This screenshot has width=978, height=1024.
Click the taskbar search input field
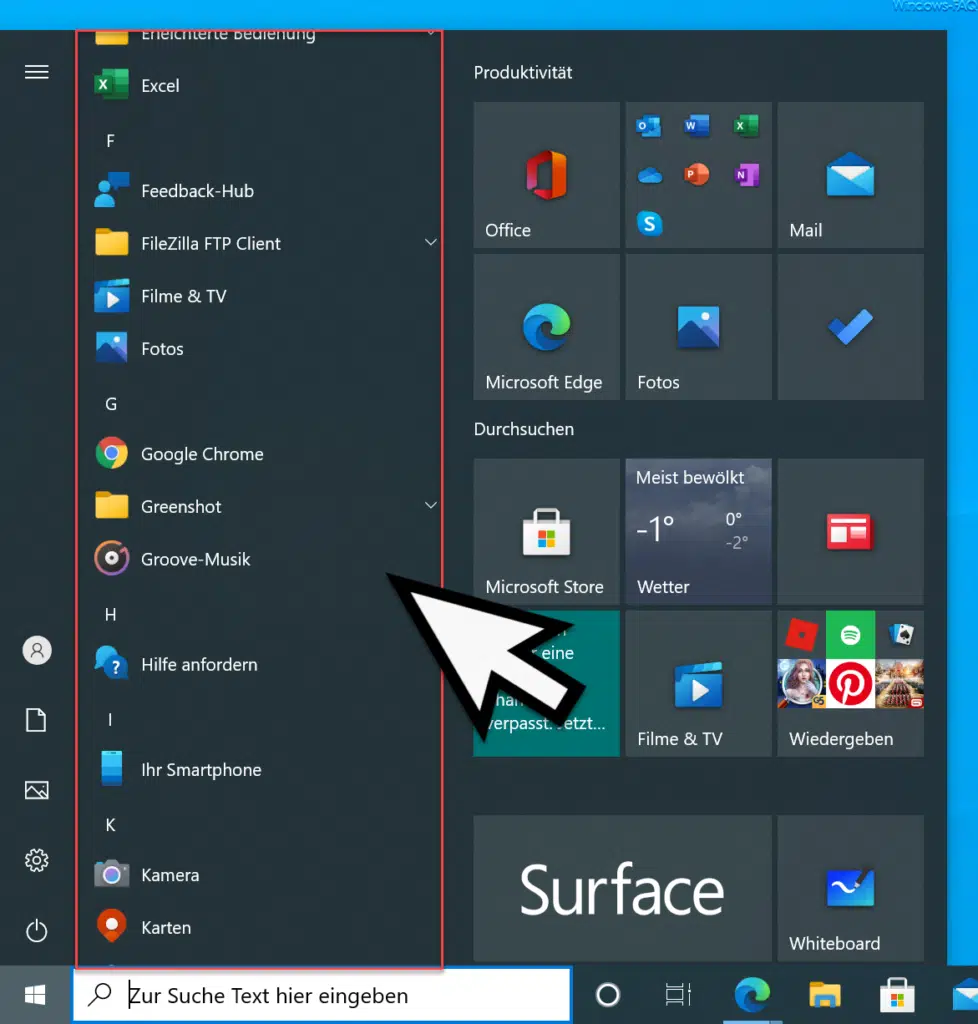(x=320, y=995)
